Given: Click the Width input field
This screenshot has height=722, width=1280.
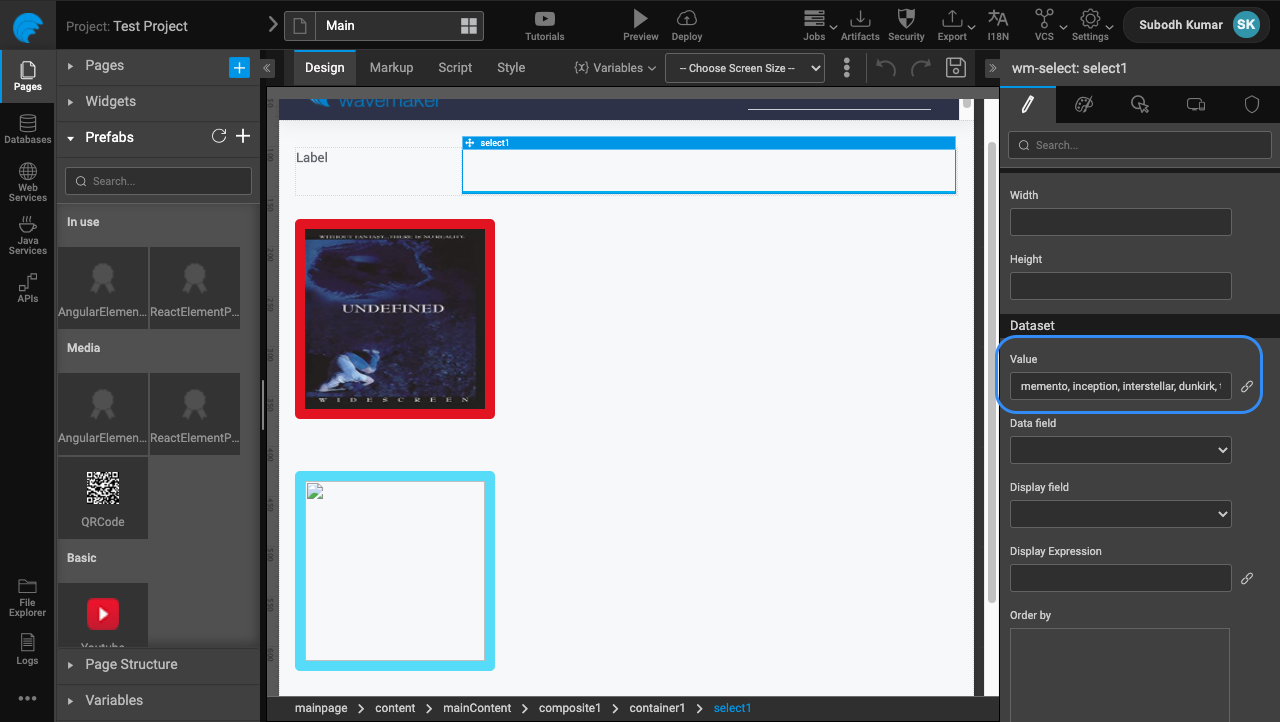Looking at the screenshot, I should [x=1120, y=222].
